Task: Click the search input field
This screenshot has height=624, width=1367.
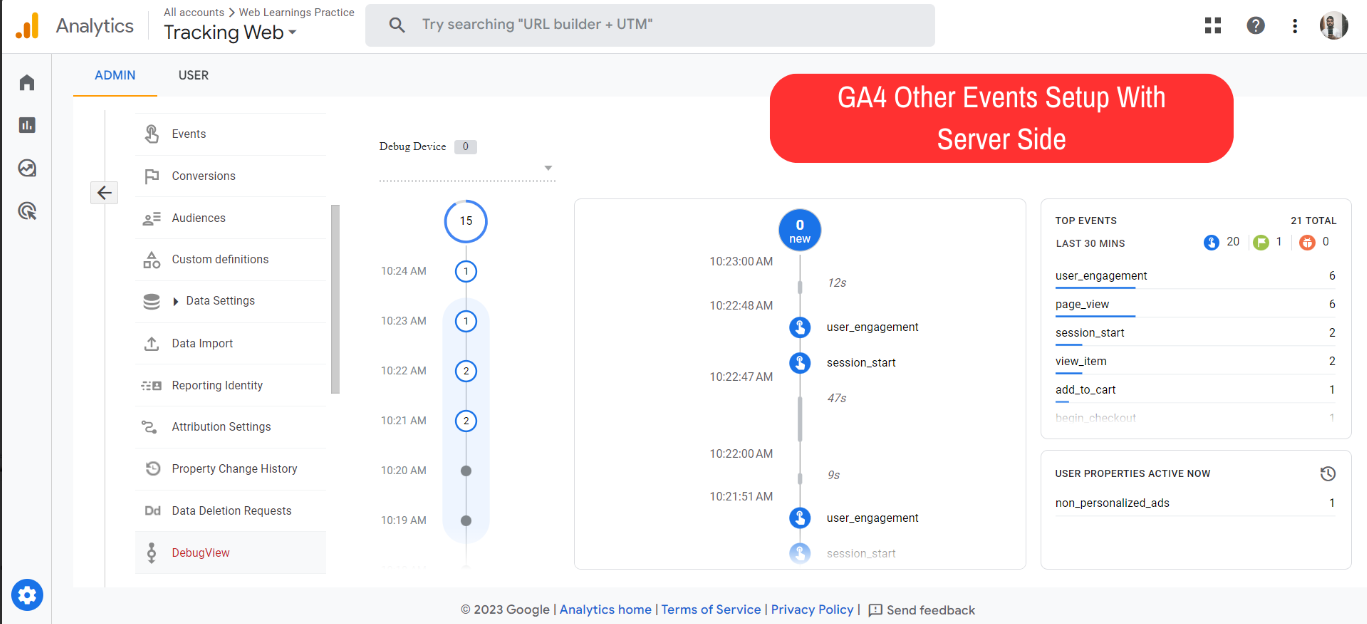Action: (650, 25)
